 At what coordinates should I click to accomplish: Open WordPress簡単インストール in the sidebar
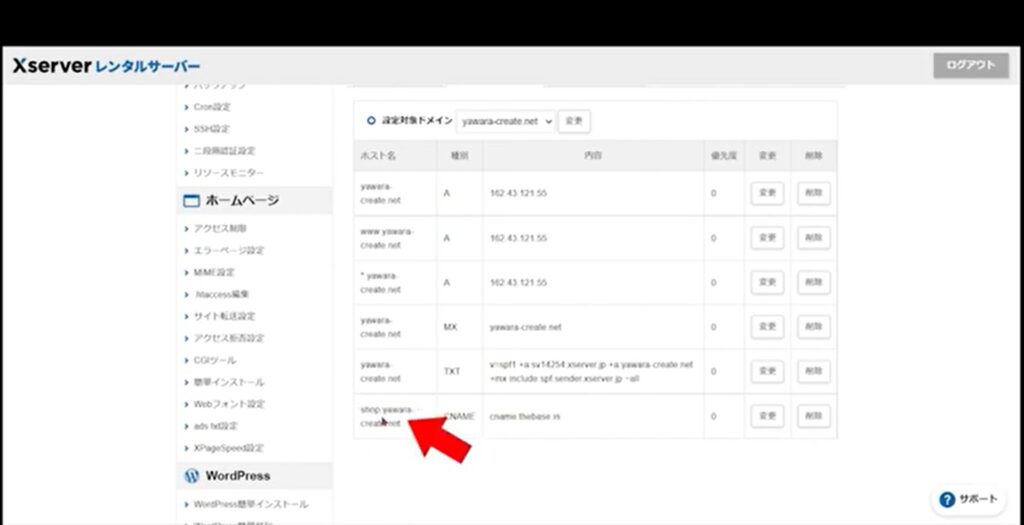tap(251, 505)
